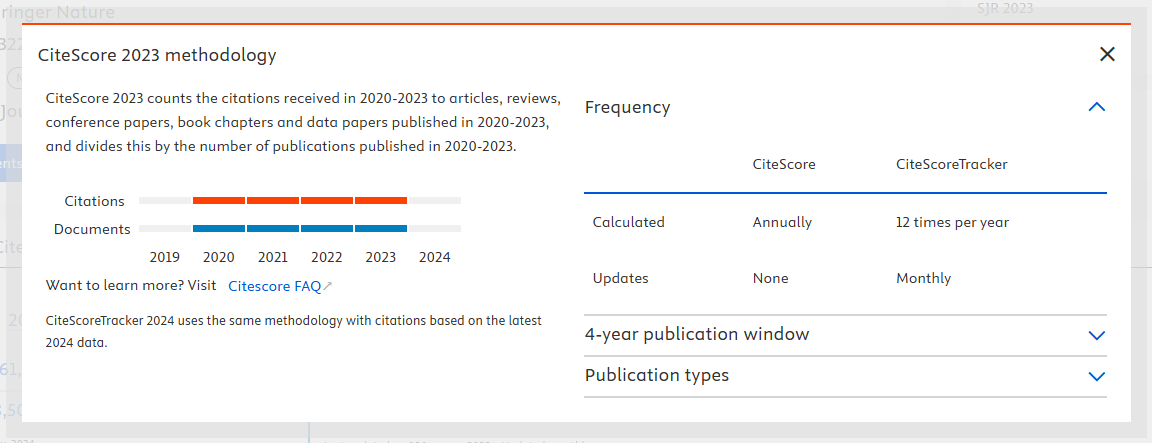Click the 'CiteScore 2023 methodology' dialog title
This screenshot has height=443, width=1152.
coord(157,55)
